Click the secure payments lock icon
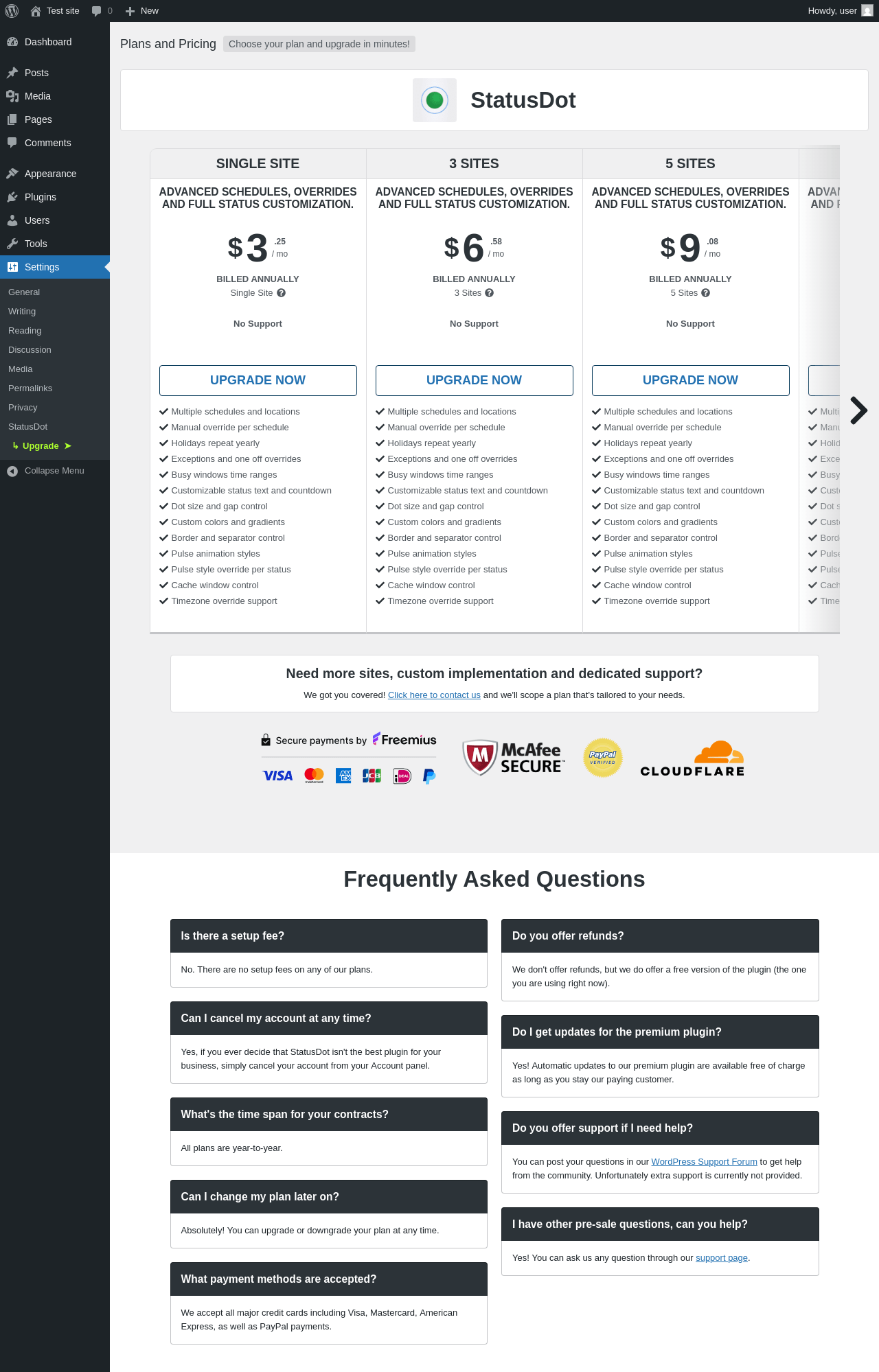The height and width of the screenshot is (1372, 879). 266,740
